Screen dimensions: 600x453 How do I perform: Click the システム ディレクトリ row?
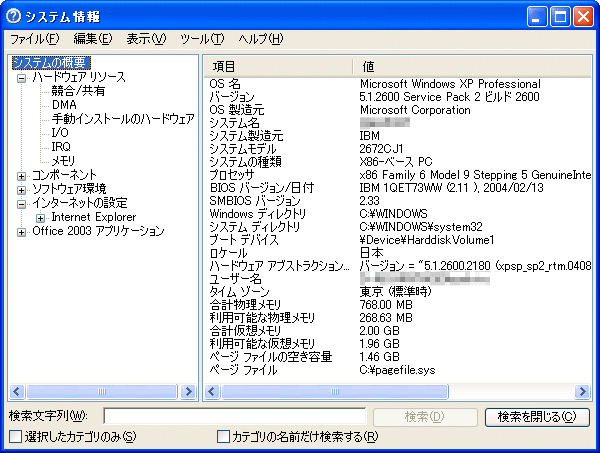pyautogui.click(x=398, y=227)
